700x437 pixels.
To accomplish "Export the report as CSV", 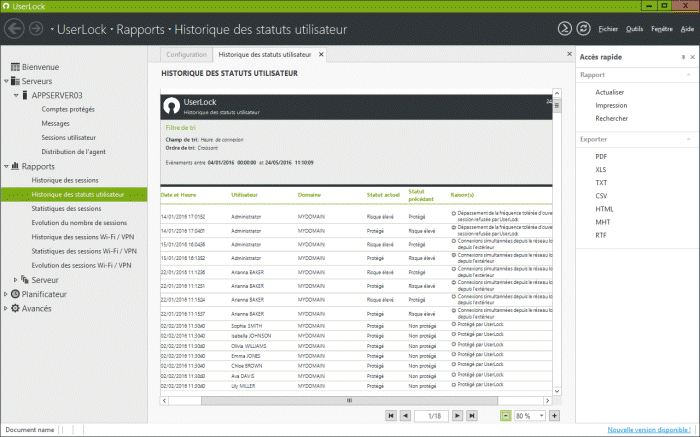I will (x=601, y=196).
